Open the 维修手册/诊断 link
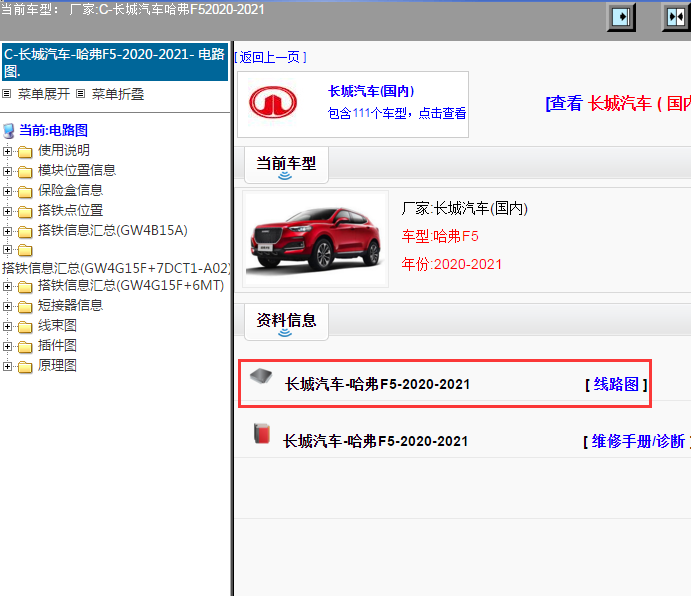691x596 pixels. click(x=638, y=441)
